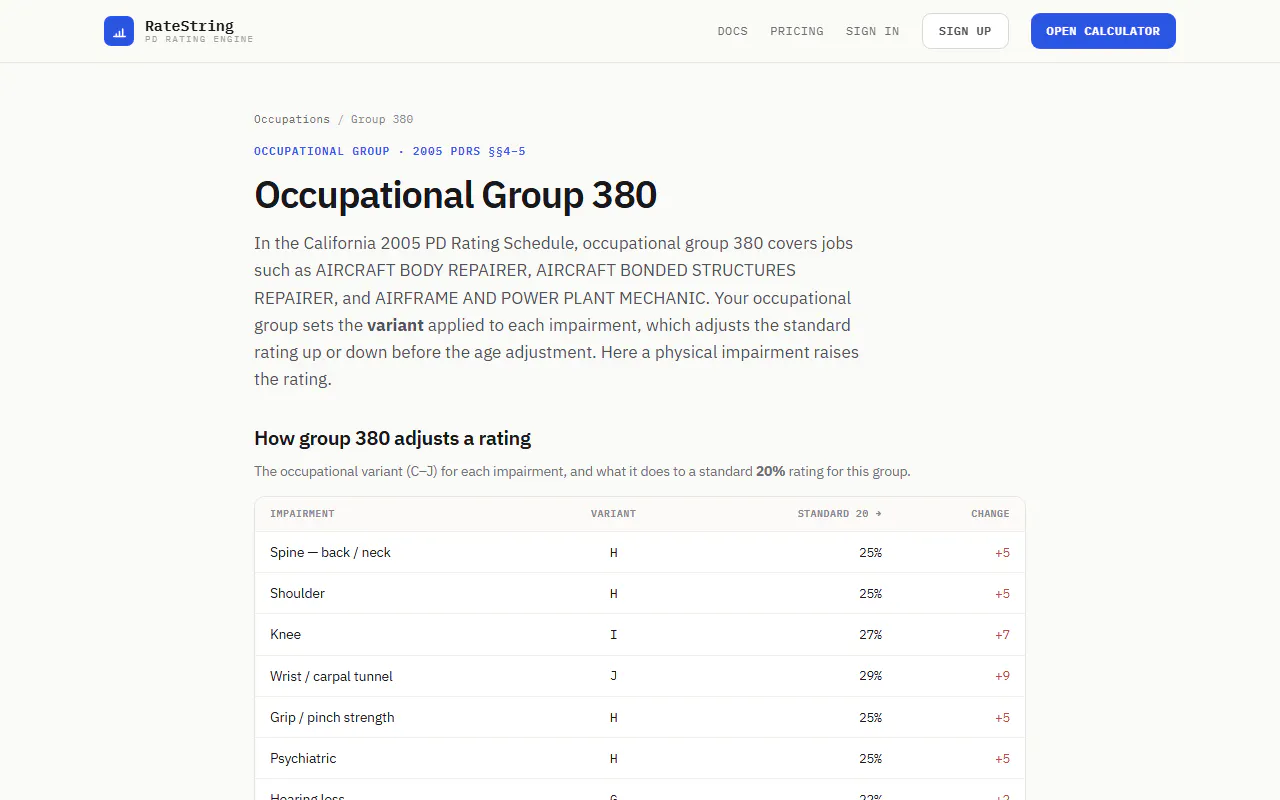
Task: Select the Spine — back / neck row
Action: (640, 552)
